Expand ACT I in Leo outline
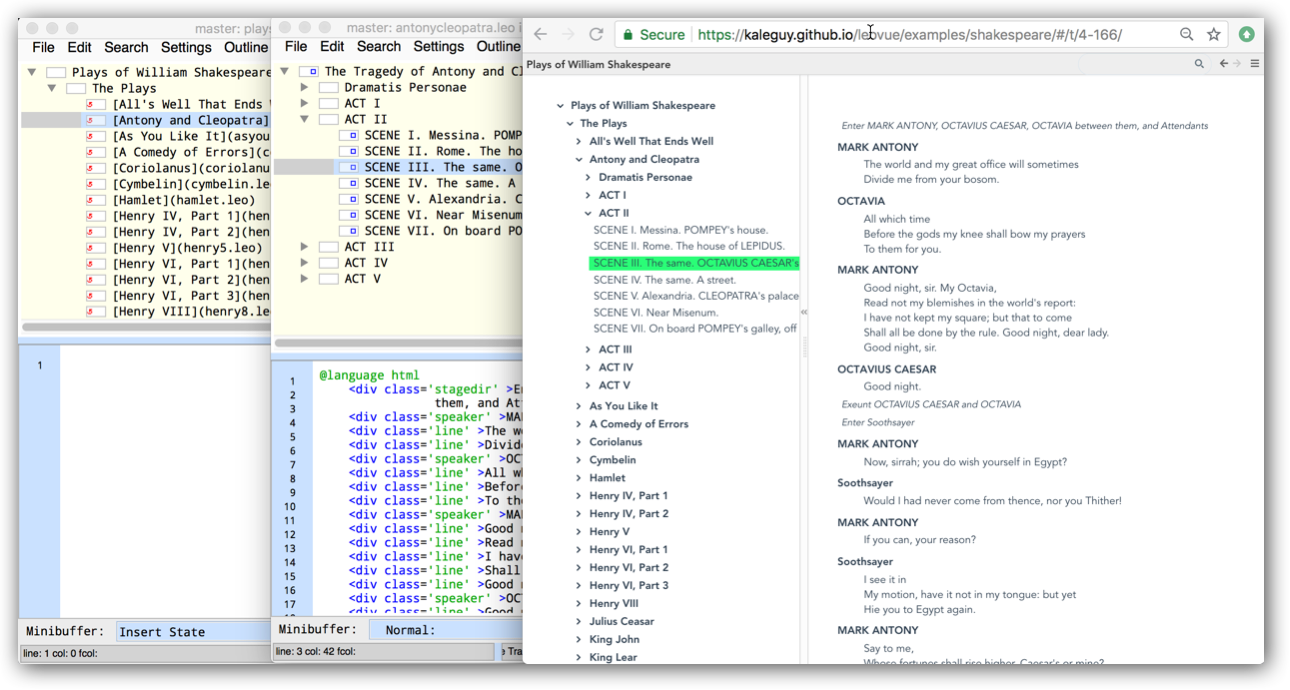 click(305, 103)
